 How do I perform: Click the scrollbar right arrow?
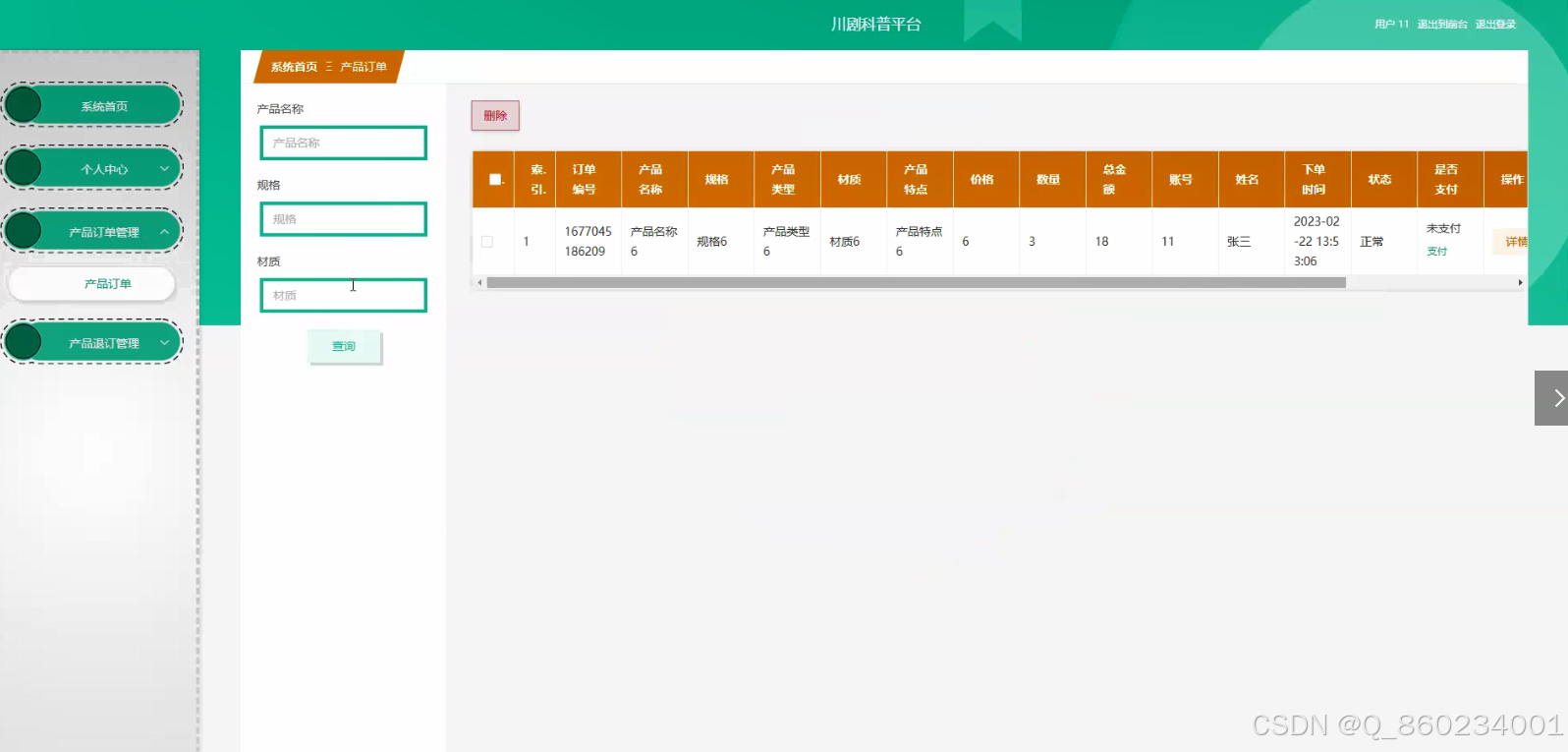point(1520,282)
